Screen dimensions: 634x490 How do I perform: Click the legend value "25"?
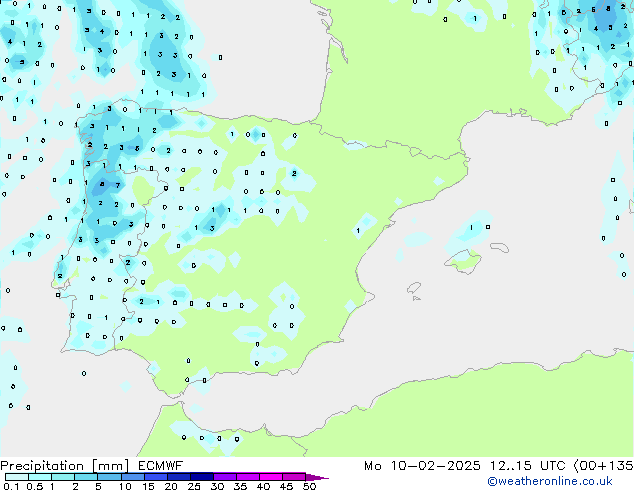coord(194,486)
